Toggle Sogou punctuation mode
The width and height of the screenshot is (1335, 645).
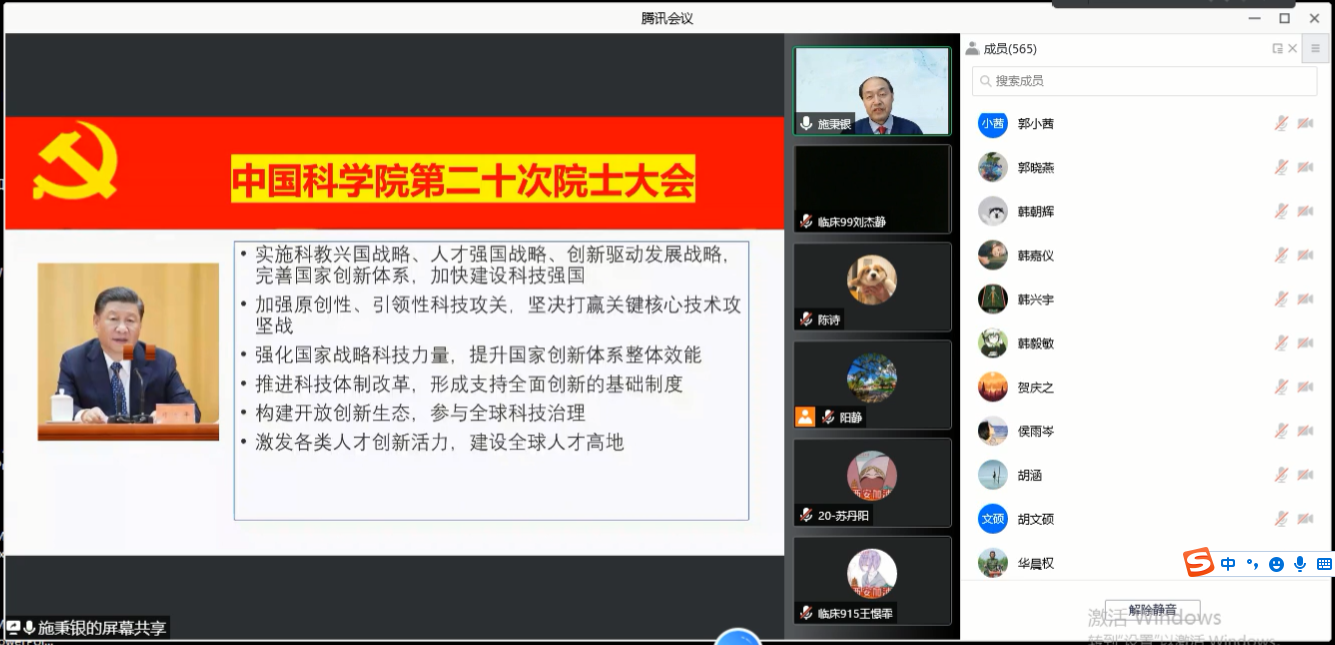point(1252,564)
